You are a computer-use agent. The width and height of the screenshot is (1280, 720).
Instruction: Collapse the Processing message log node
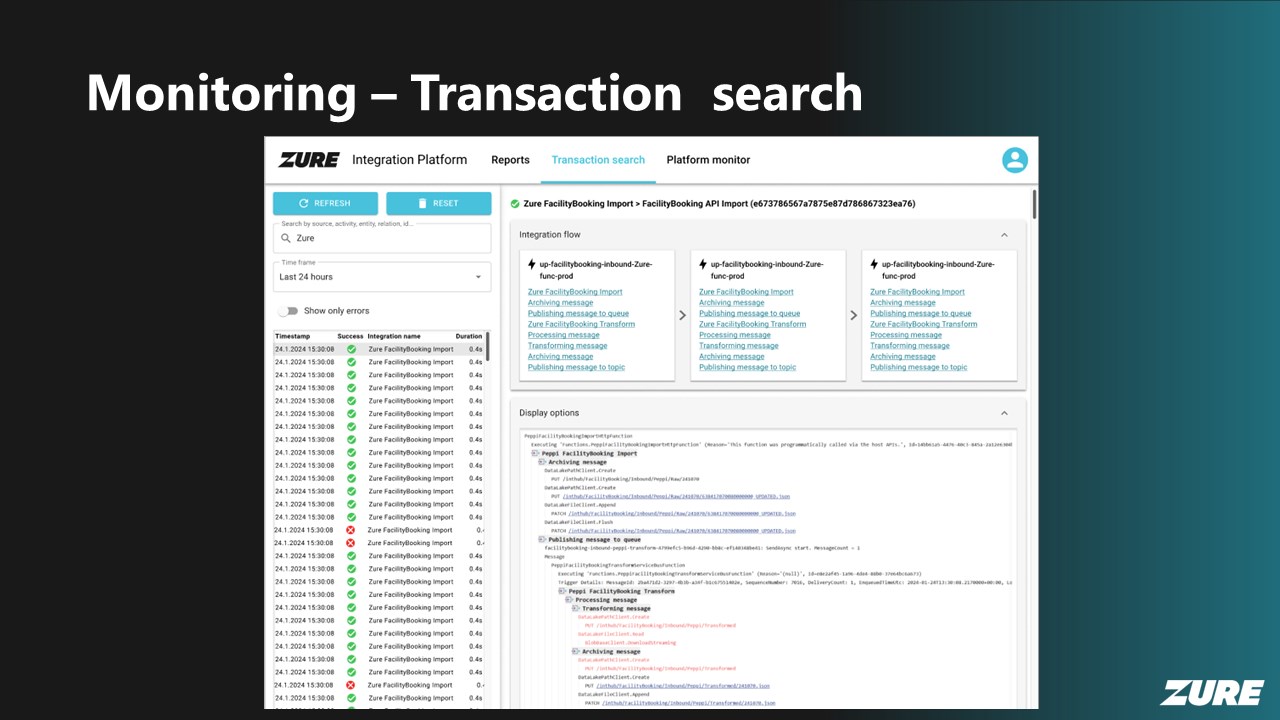tap(569, 600)
